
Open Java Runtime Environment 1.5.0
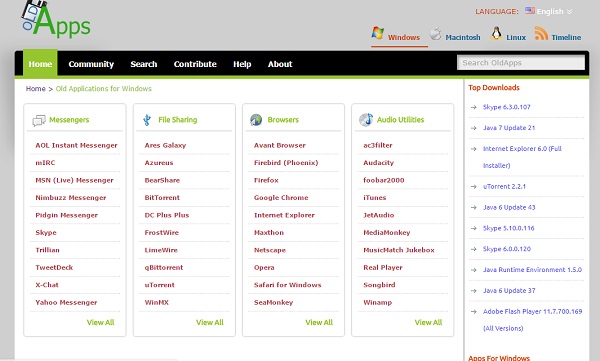(x=532, y=270)
